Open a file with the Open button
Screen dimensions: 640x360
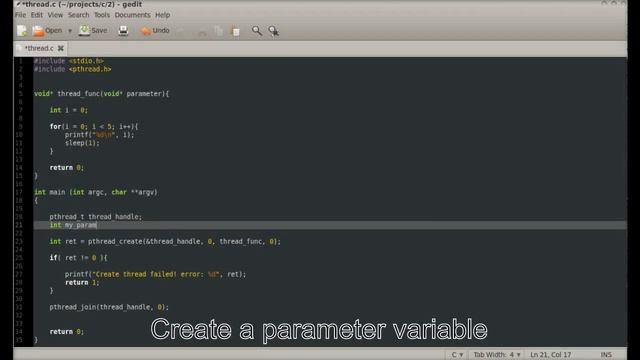(x=47, y=31)
